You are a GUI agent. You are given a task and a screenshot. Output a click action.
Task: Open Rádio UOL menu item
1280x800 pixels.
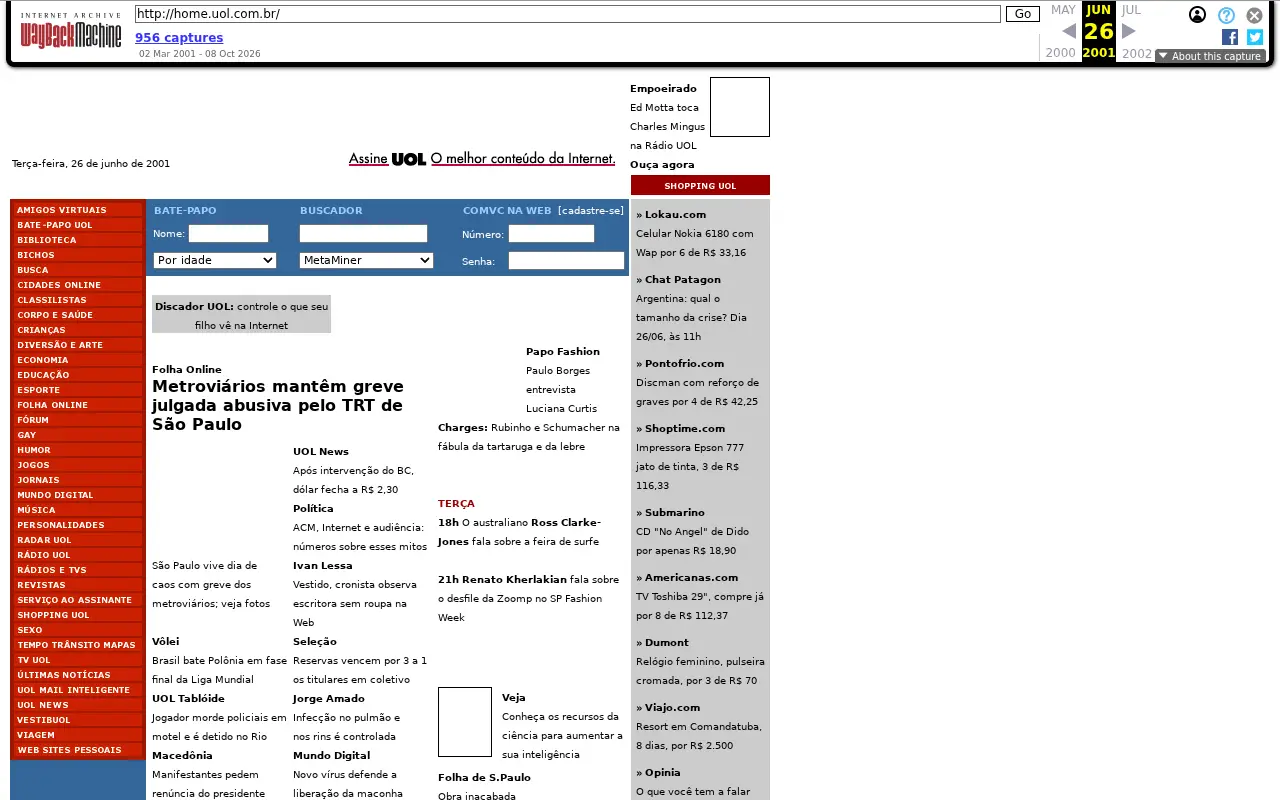click(x=77, y=555)
